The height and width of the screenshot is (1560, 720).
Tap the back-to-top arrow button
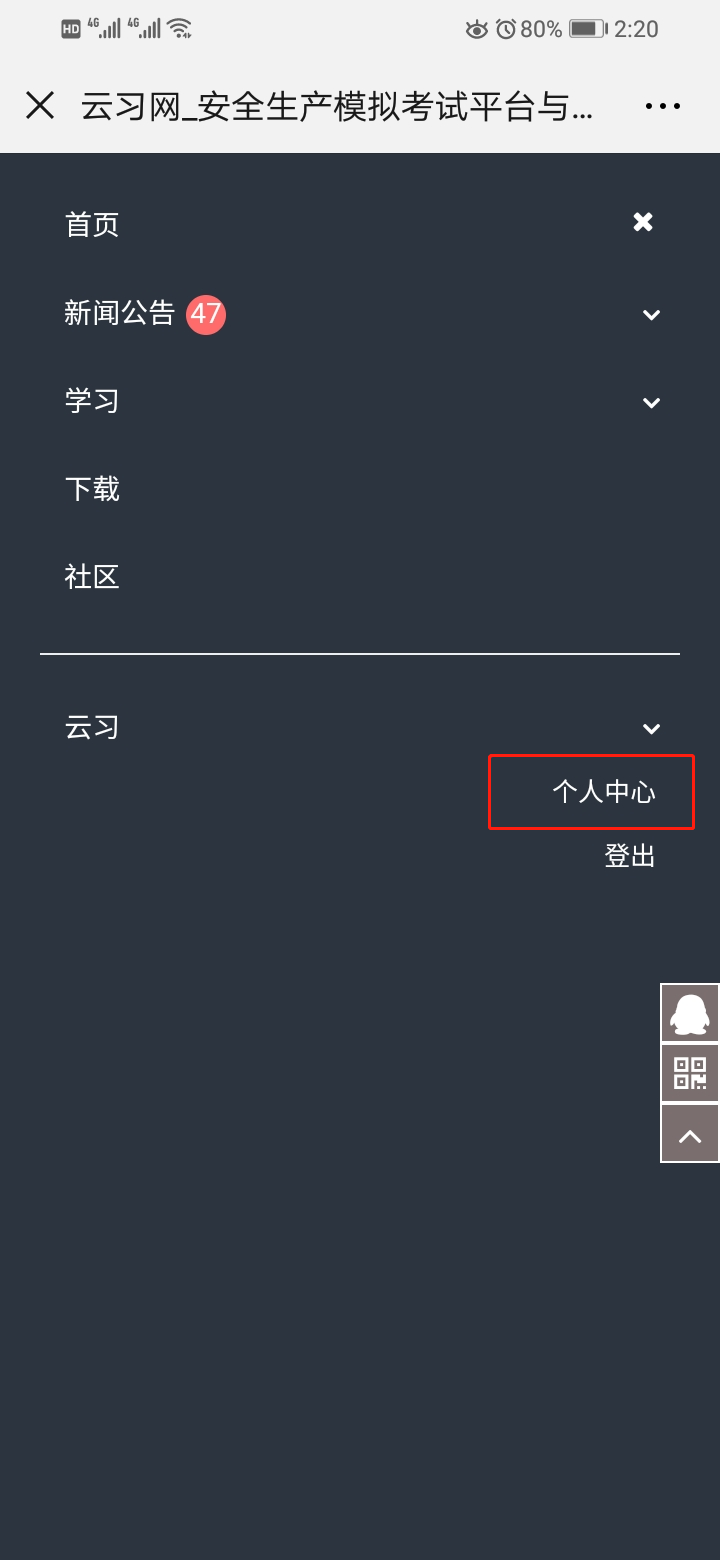click(x=690, y=1134)
